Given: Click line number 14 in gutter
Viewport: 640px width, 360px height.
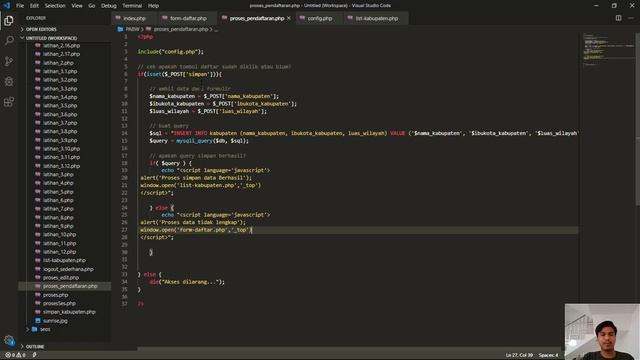Looking at the screenshot, I should pos(124,133).
